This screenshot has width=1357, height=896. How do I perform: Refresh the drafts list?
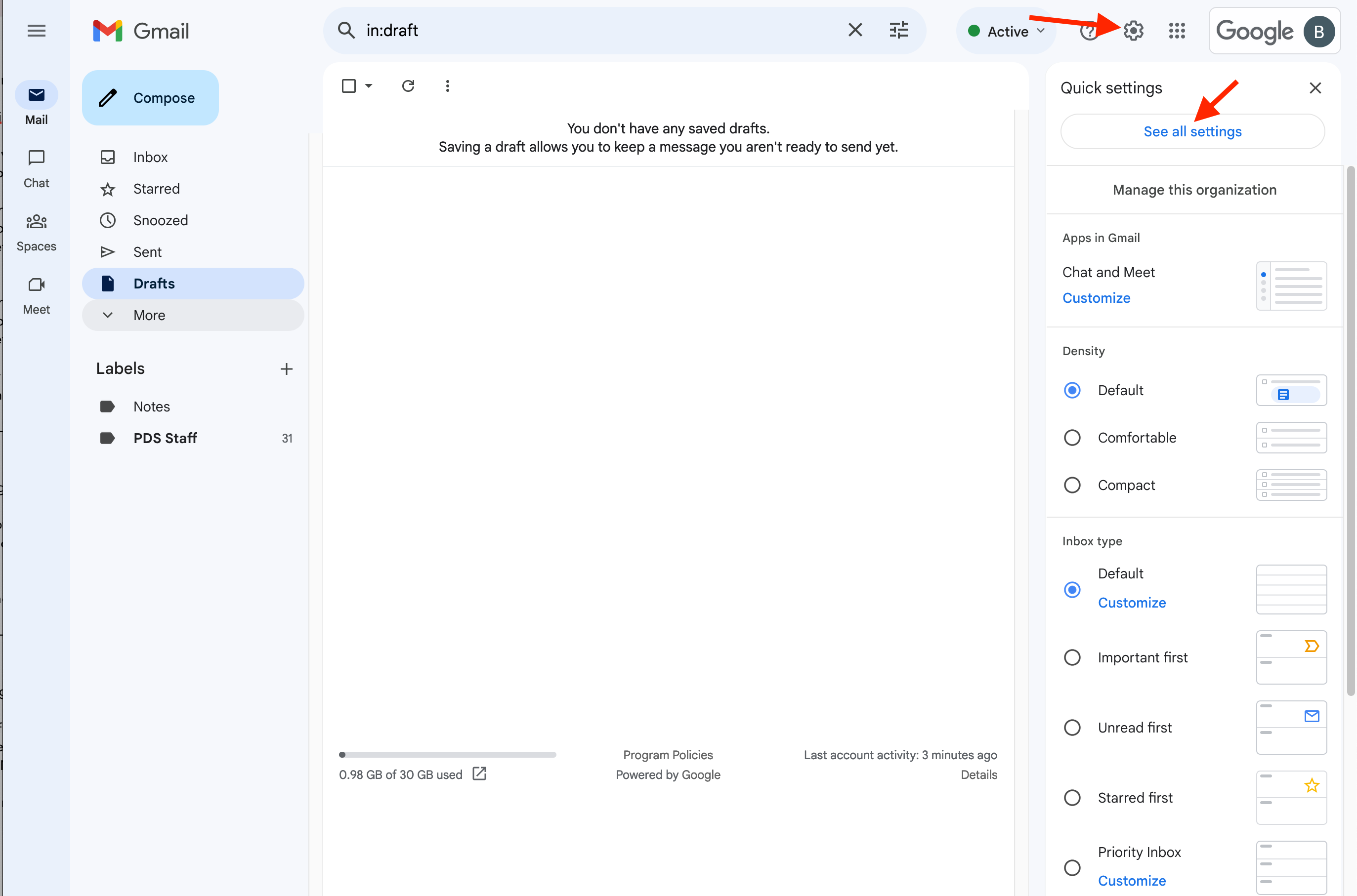tap(408, 86)
